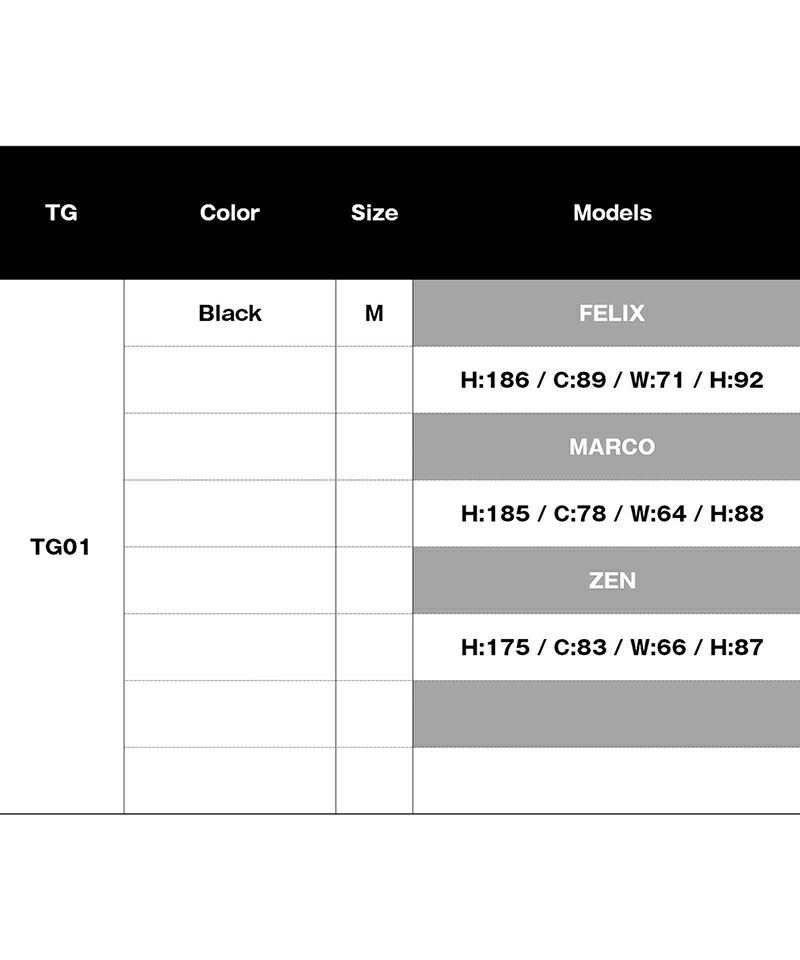This screenshot has width=800, height=960.
Task: Select the Models column header
Action: coord(612,213)
